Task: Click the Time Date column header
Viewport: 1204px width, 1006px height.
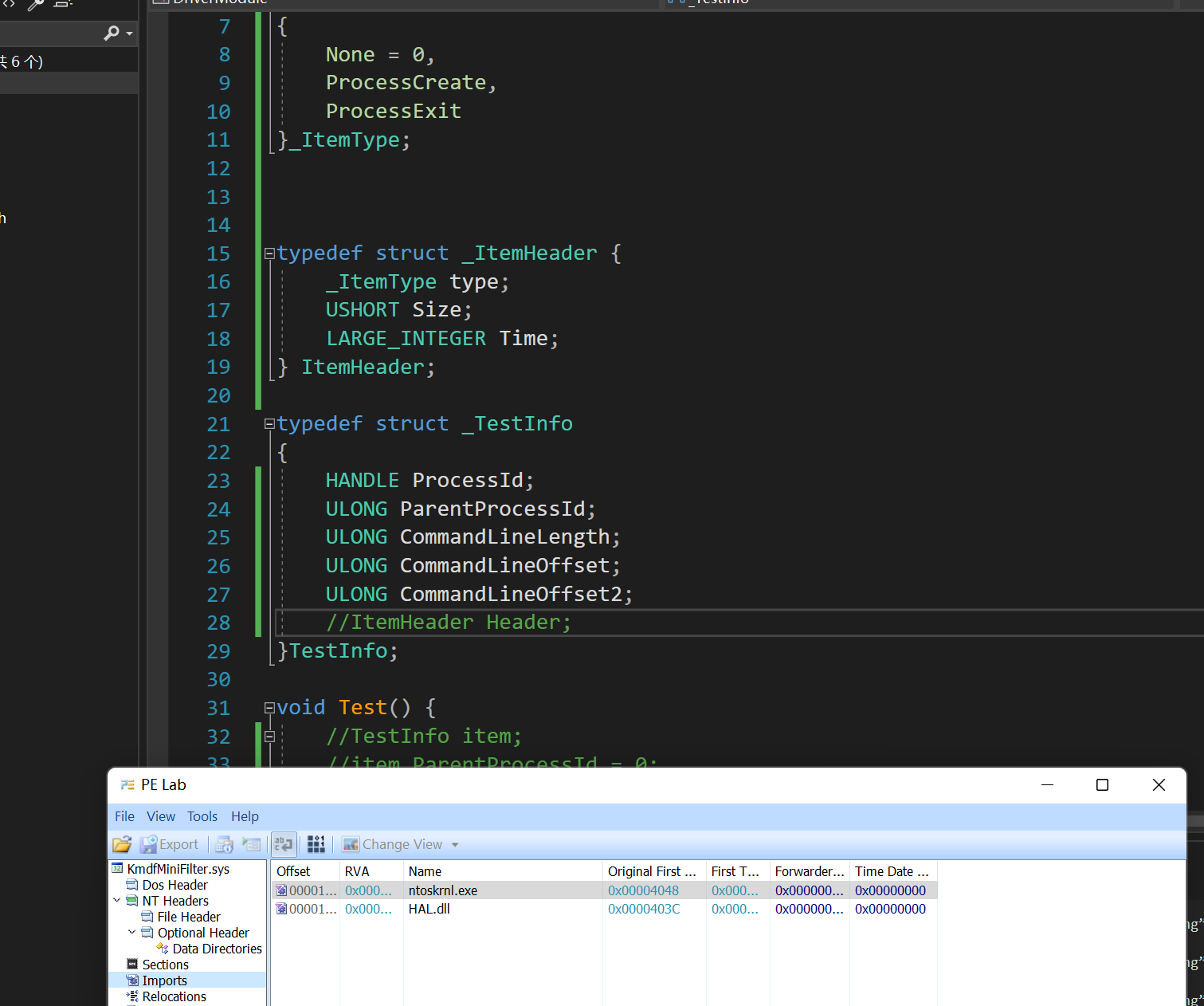Action: pyautogui.click(x=893, y=871)
